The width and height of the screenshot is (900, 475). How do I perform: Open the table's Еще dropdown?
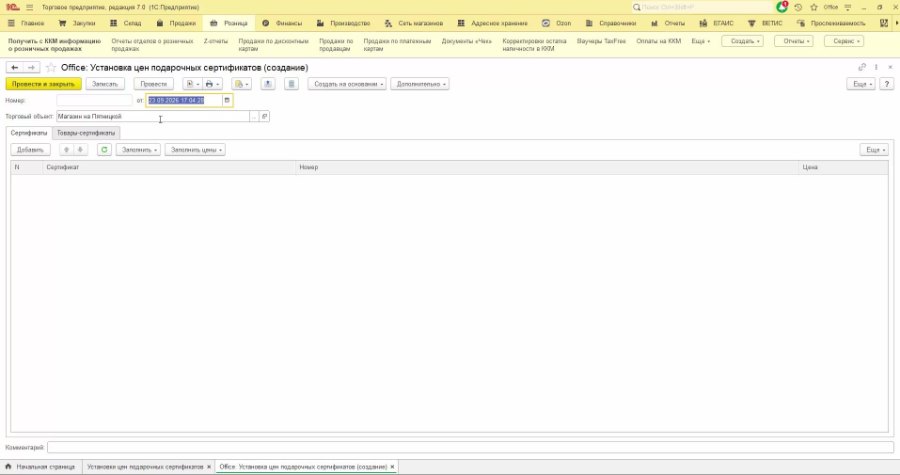click(874, 150)
